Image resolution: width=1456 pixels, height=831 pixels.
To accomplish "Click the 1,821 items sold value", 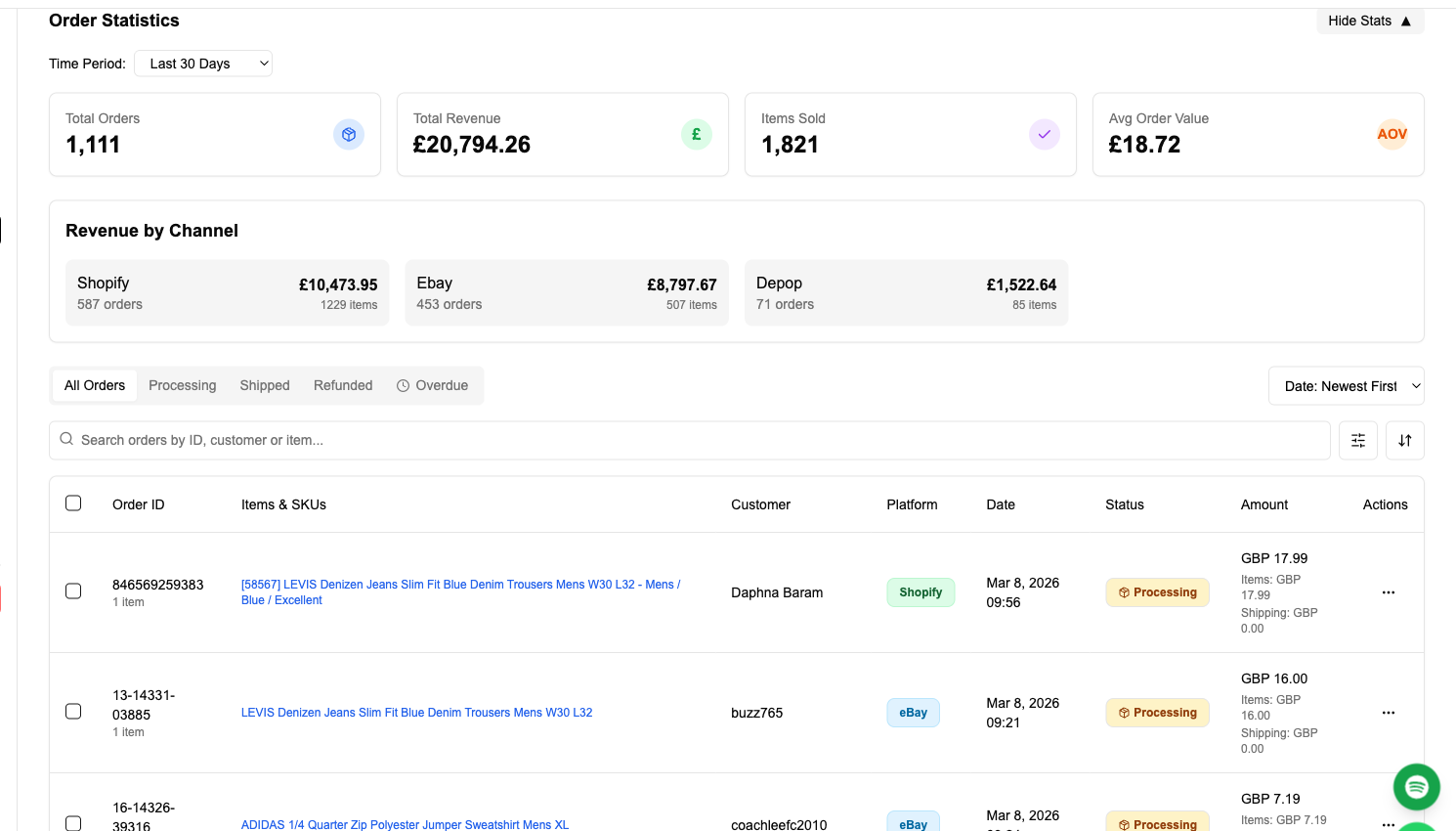I will [791, 145].
